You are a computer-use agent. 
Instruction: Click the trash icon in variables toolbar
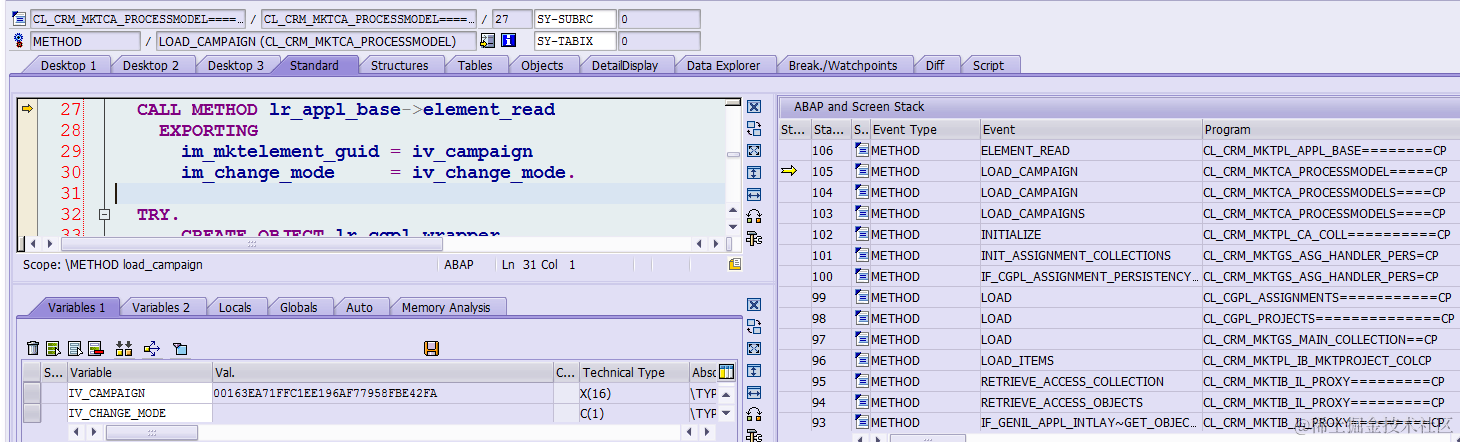click(33, 348)
